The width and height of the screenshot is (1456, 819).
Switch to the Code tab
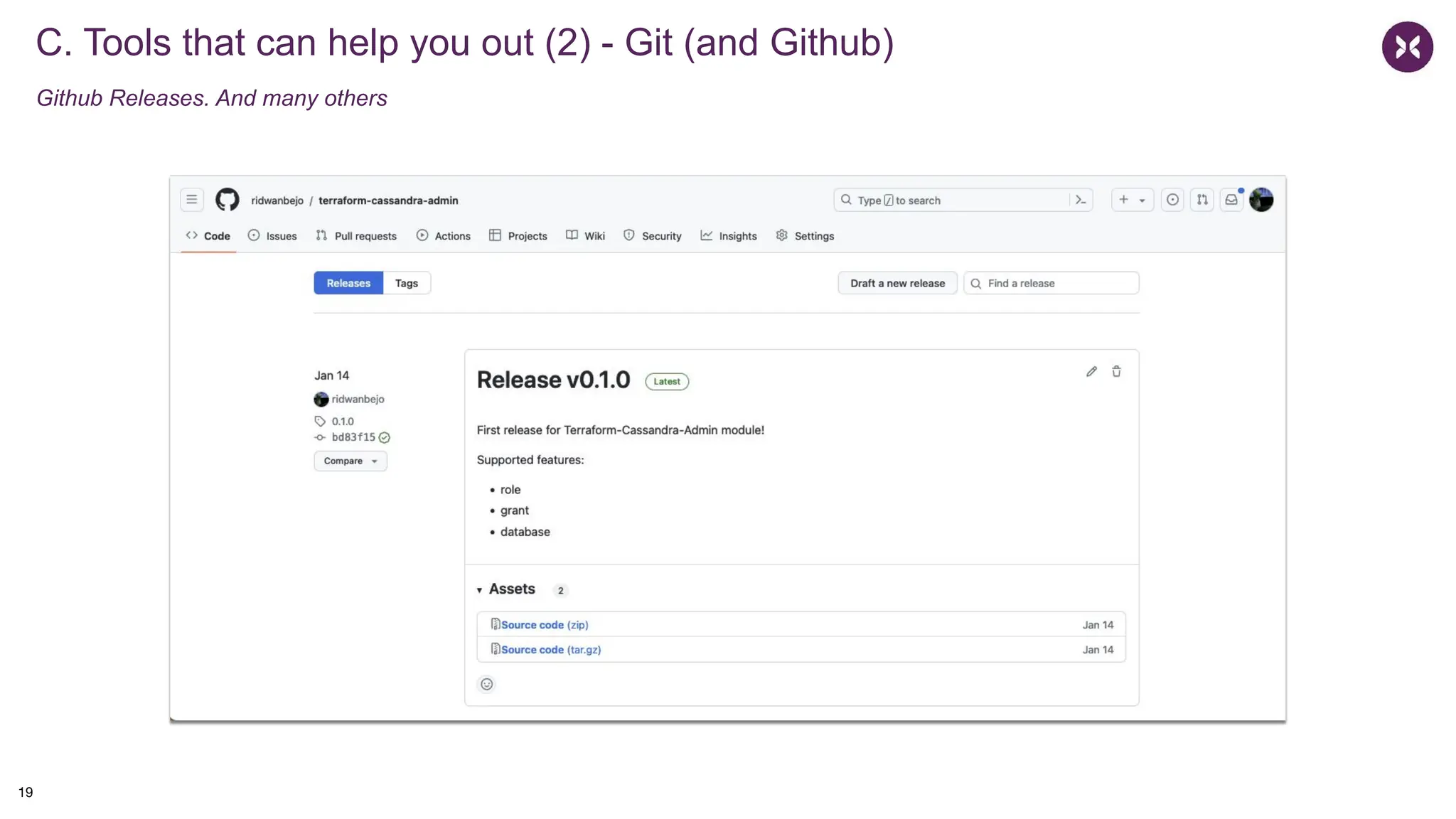208,236
